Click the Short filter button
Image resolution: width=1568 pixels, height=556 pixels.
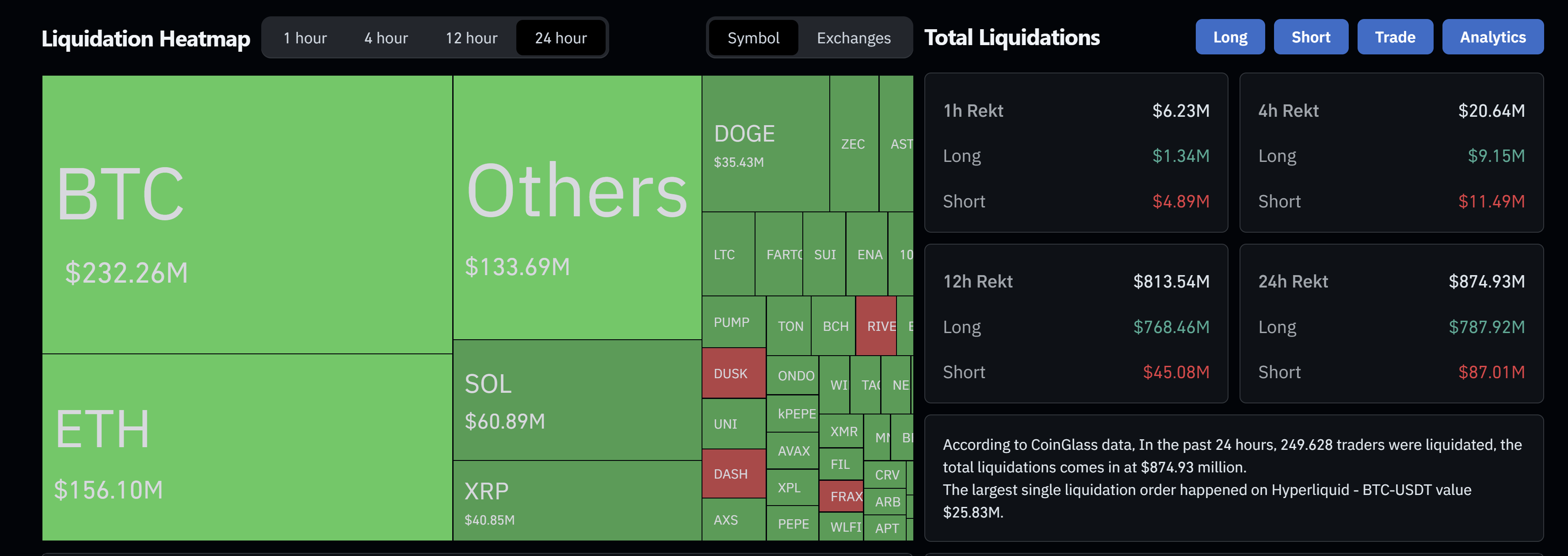(1311, 37)
